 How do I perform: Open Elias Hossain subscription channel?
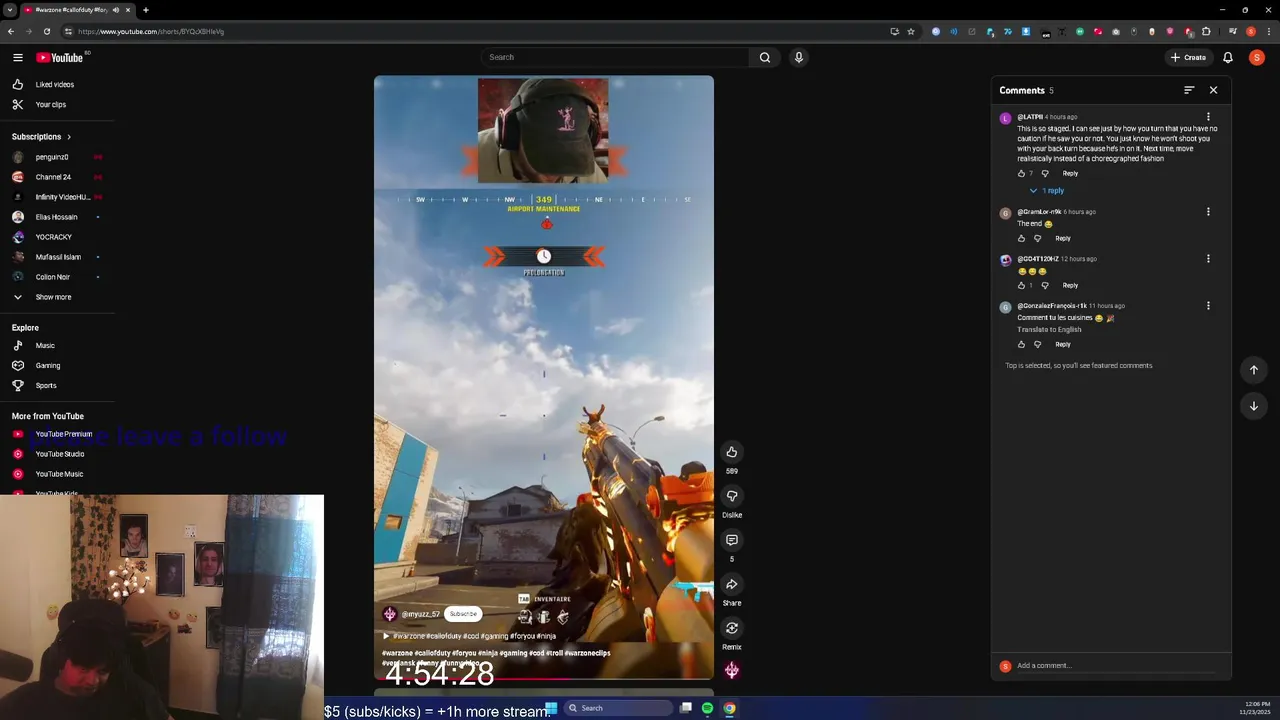[x=57, y=217]
